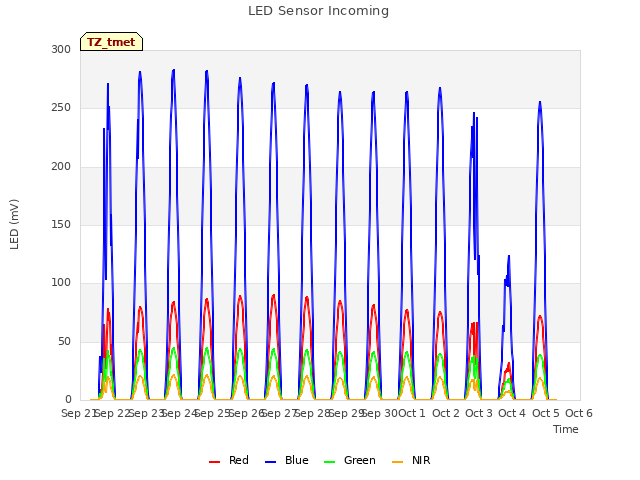The height and width of the screenshot is (480, 640).
Task: Toggle the Green series in legend
Action: pyautogui.click(x=349, y=460)
